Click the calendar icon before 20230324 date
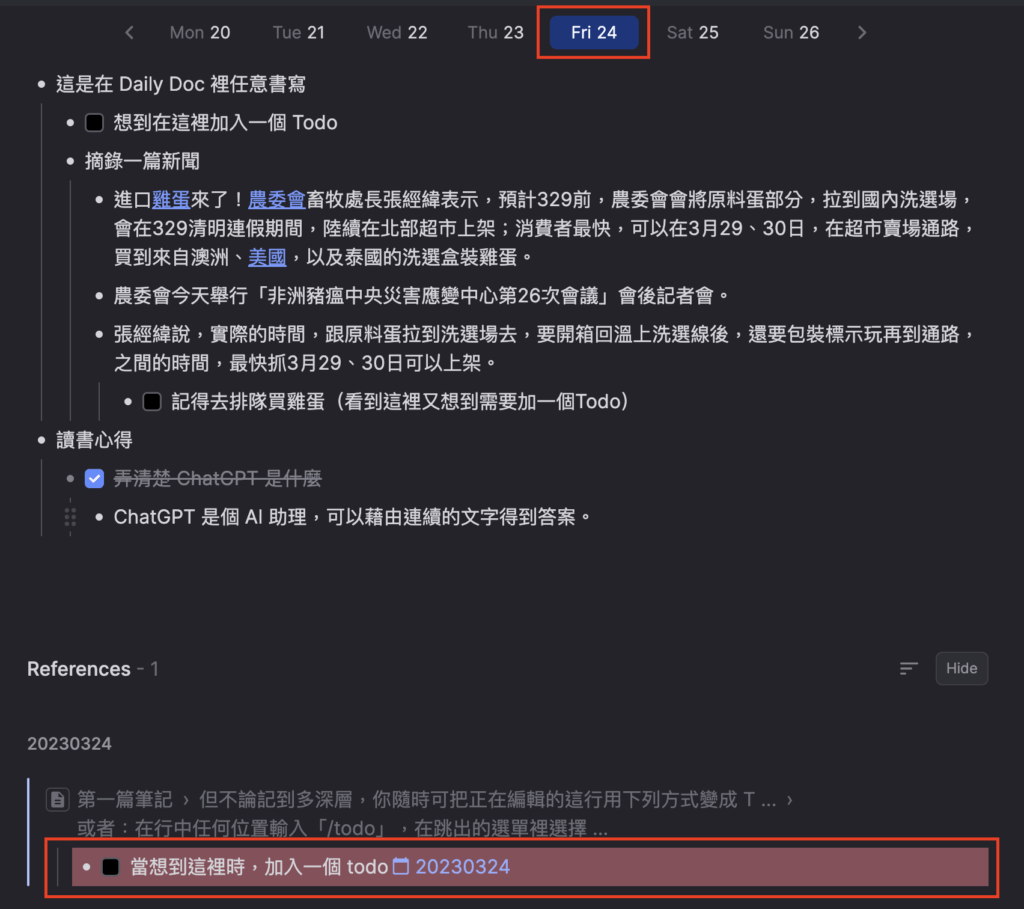This screenshot has height=909, width=1024. (x=401, y=866)
